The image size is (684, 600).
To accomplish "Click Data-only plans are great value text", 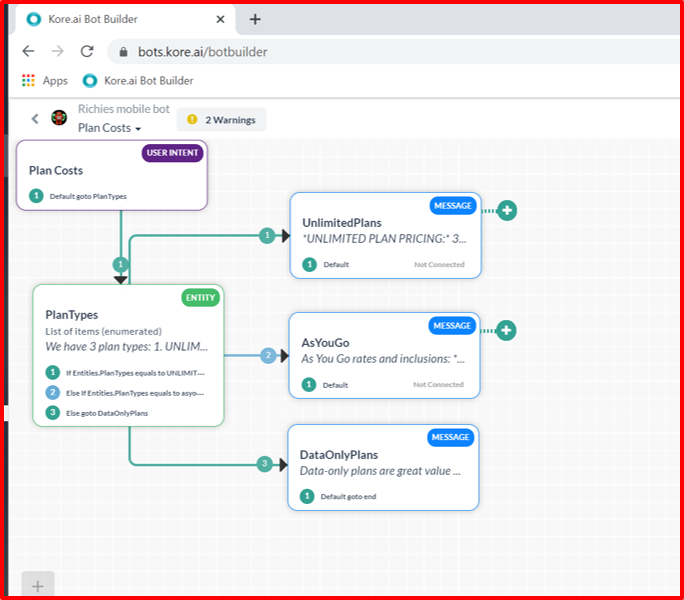I will 380,471.
